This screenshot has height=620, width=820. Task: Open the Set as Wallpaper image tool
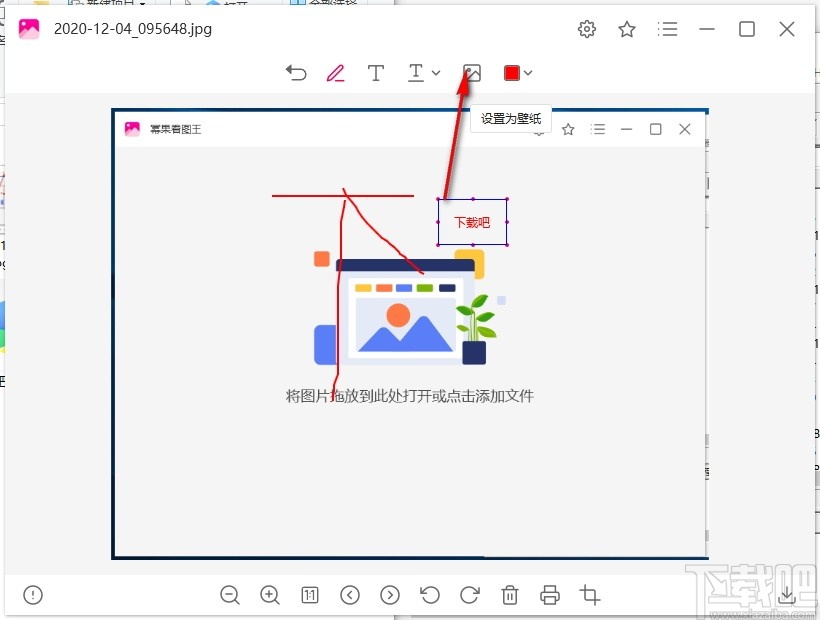coord(472,72)
